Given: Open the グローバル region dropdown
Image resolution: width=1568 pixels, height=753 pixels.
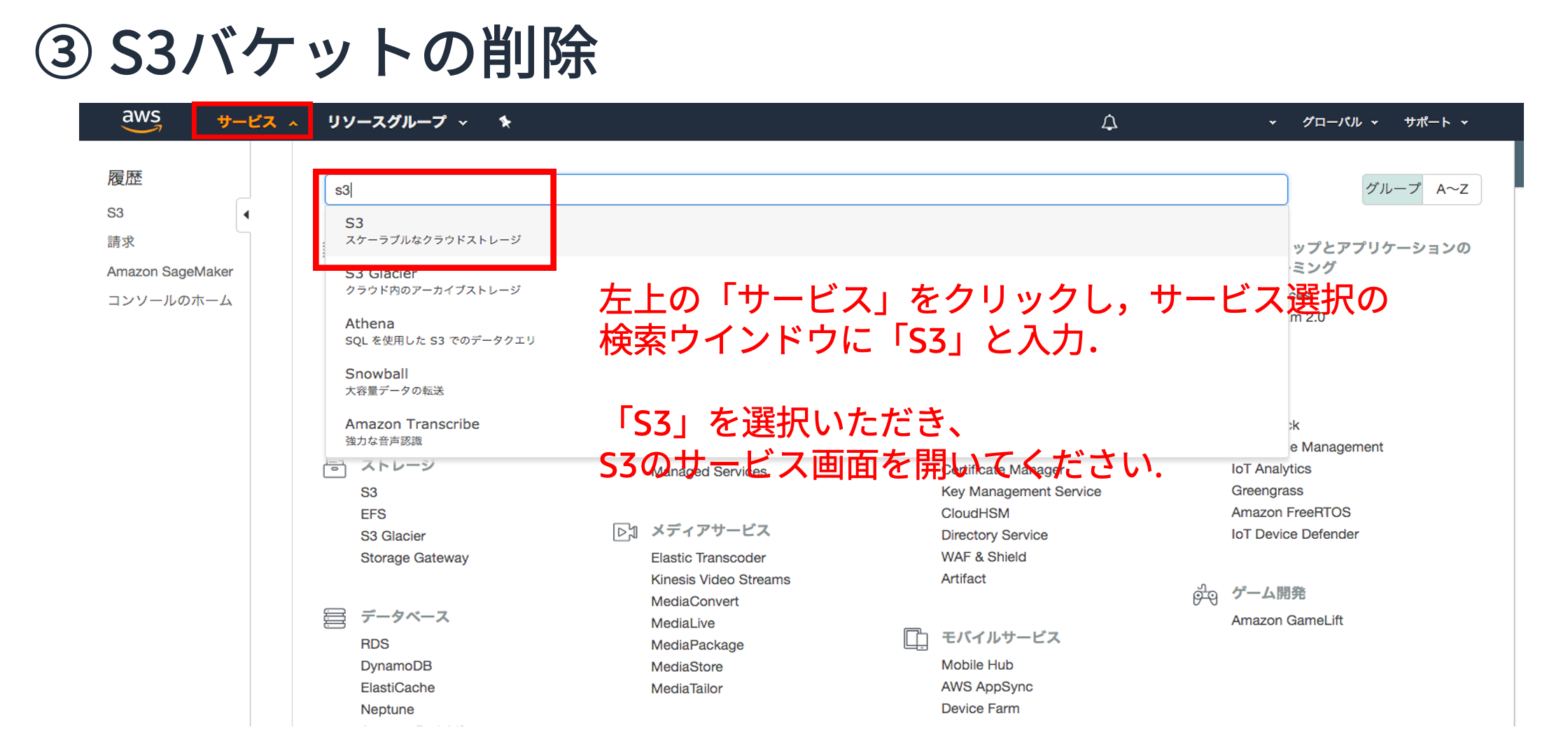Looking at the screenshot, I should (x=1340, y=122).
